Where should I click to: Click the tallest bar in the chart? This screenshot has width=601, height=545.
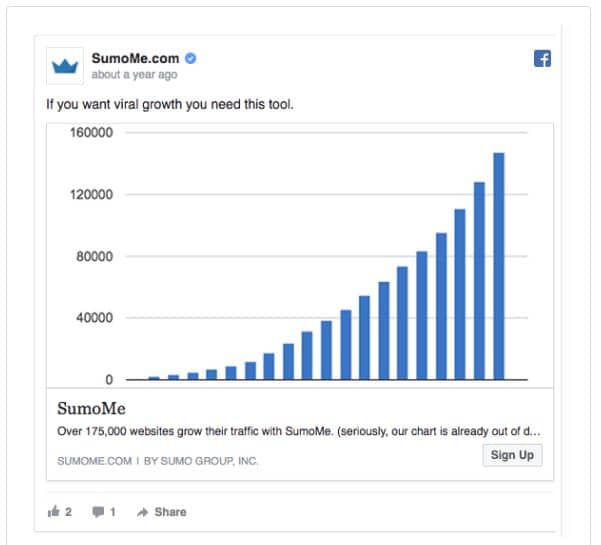coord(498,265)
